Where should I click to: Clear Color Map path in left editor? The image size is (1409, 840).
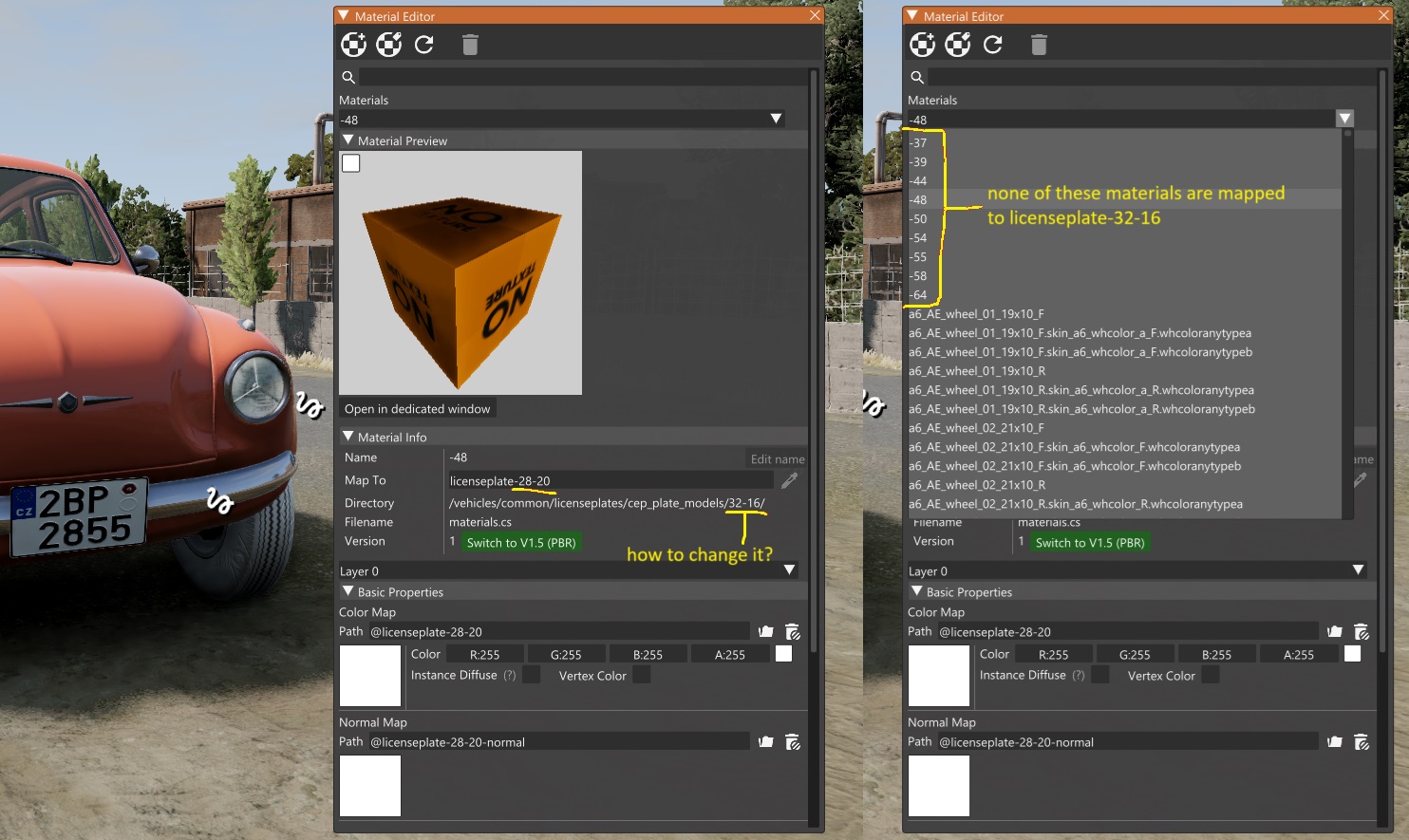(x=793, y=632)
